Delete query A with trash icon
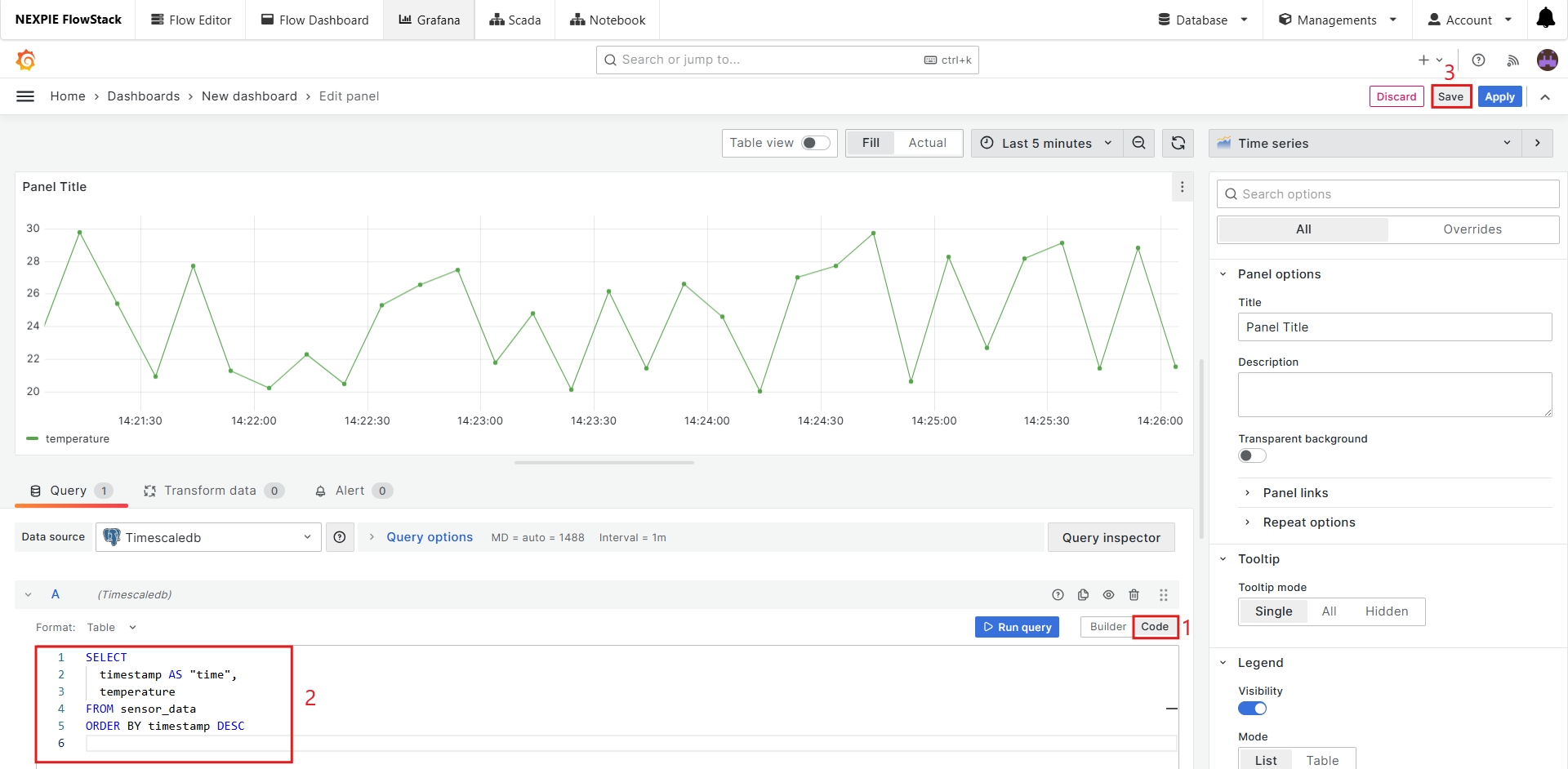 1134,594
